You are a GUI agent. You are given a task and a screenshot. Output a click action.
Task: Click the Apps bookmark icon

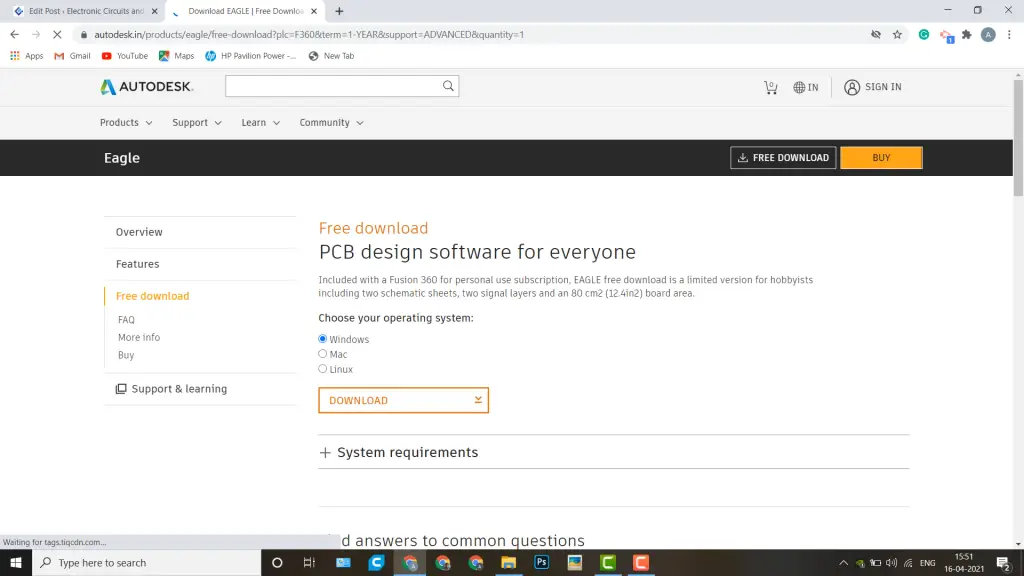pos(27,56)
